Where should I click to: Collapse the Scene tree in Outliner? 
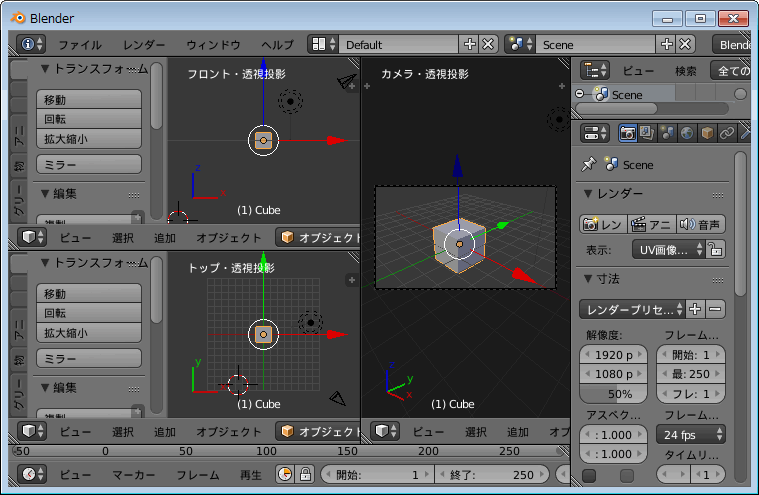coord(580,94)
